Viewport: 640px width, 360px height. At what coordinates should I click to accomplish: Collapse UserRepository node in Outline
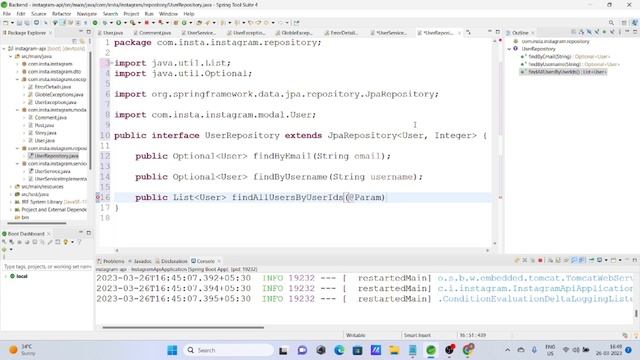pos(509,49)
